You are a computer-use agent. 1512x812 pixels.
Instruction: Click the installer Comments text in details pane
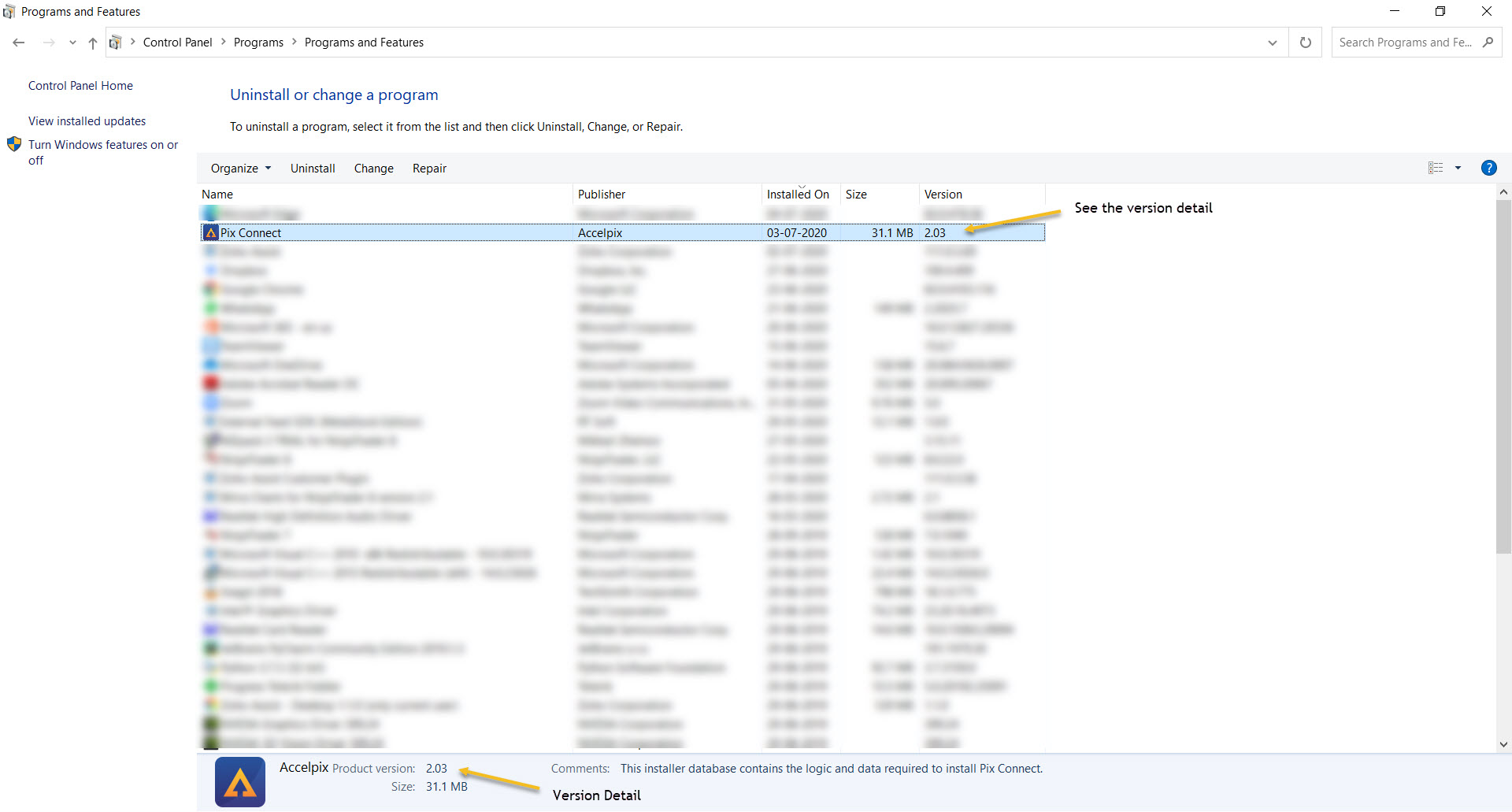(x=832, y=769)
